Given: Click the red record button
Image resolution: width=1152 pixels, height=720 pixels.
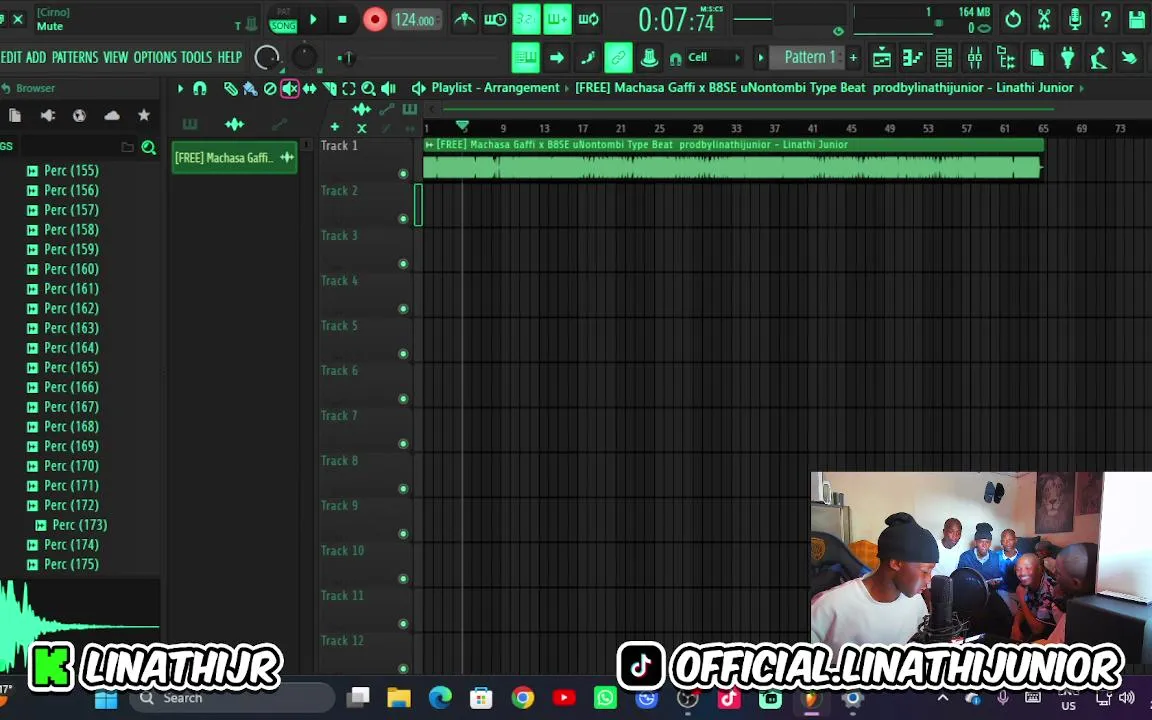Looking at the screenshot, I should [x=375, y=20].
